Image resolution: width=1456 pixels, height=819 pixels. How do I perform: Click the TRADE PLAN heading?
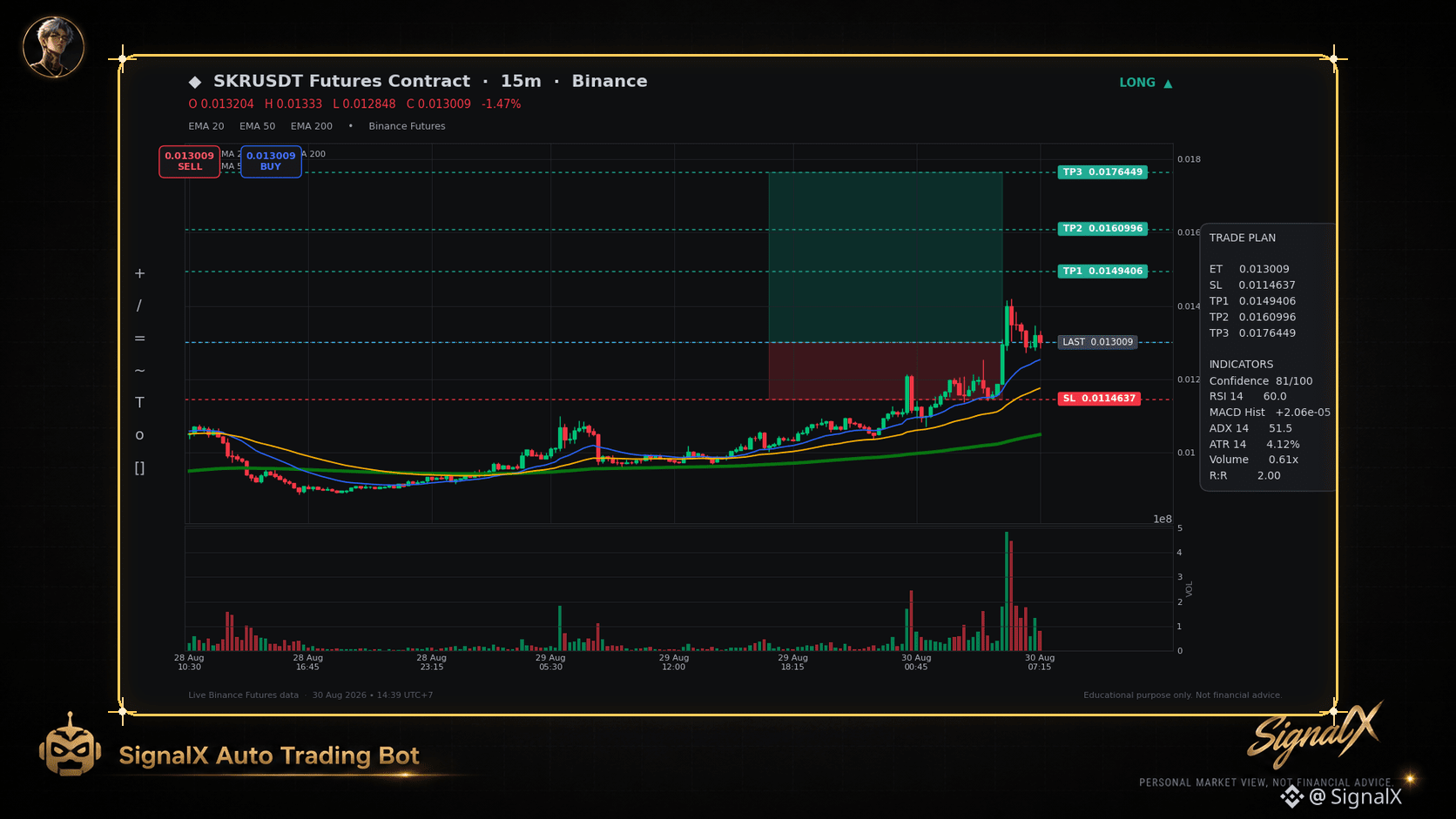point(1242,238)
